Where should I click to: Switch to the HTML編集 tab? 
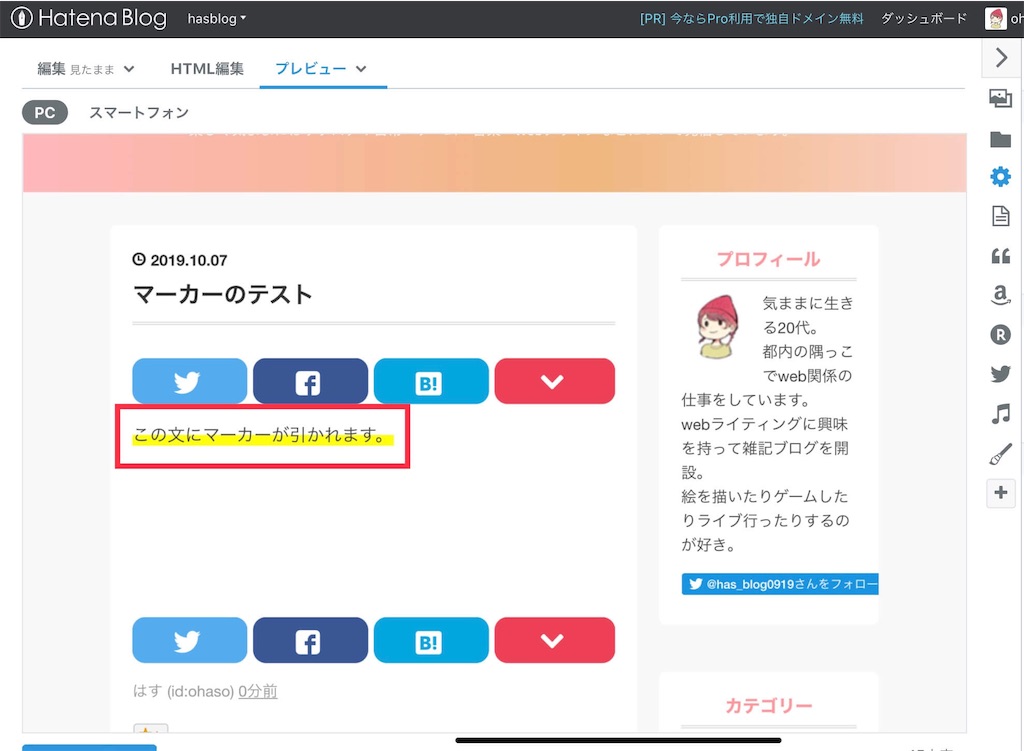[x=207, y=70]
